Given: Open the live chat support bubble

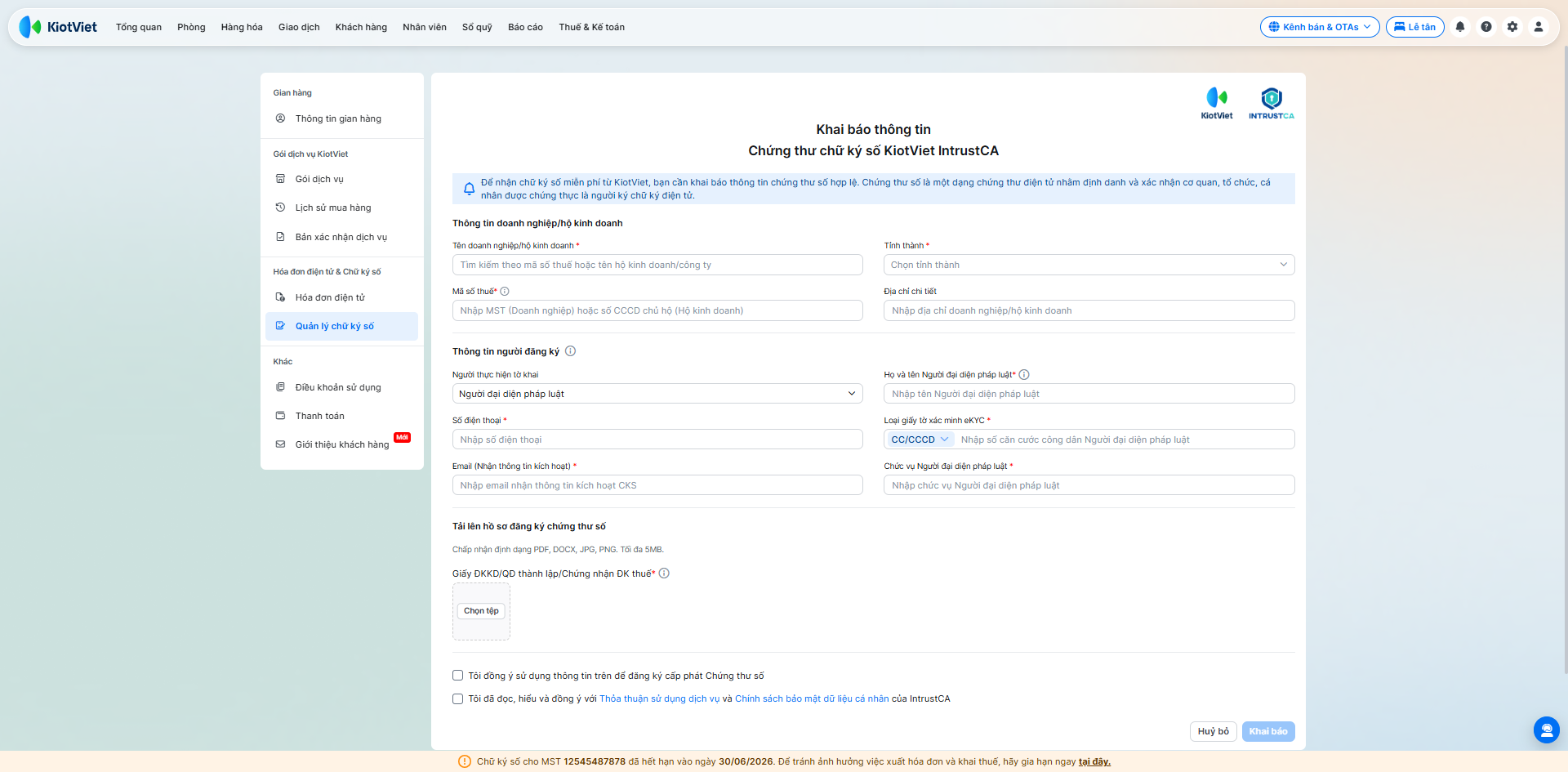Looking at the screenshot, I should [1547, 730].
